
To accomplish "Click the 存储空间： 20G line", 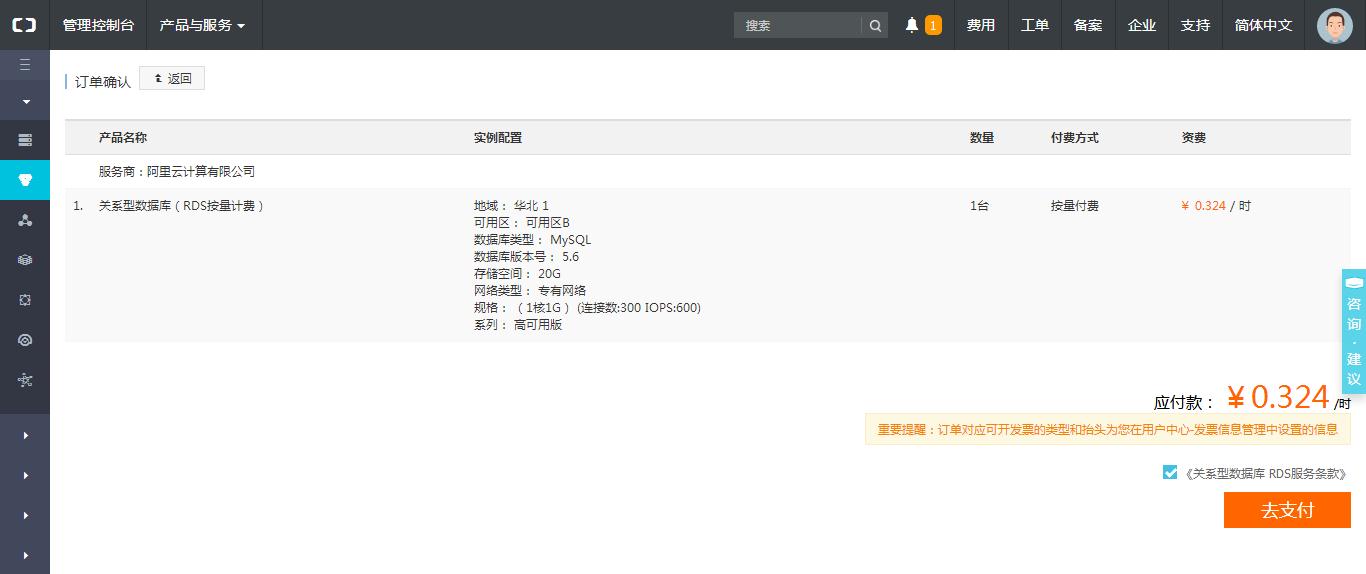I will [517, 274].
